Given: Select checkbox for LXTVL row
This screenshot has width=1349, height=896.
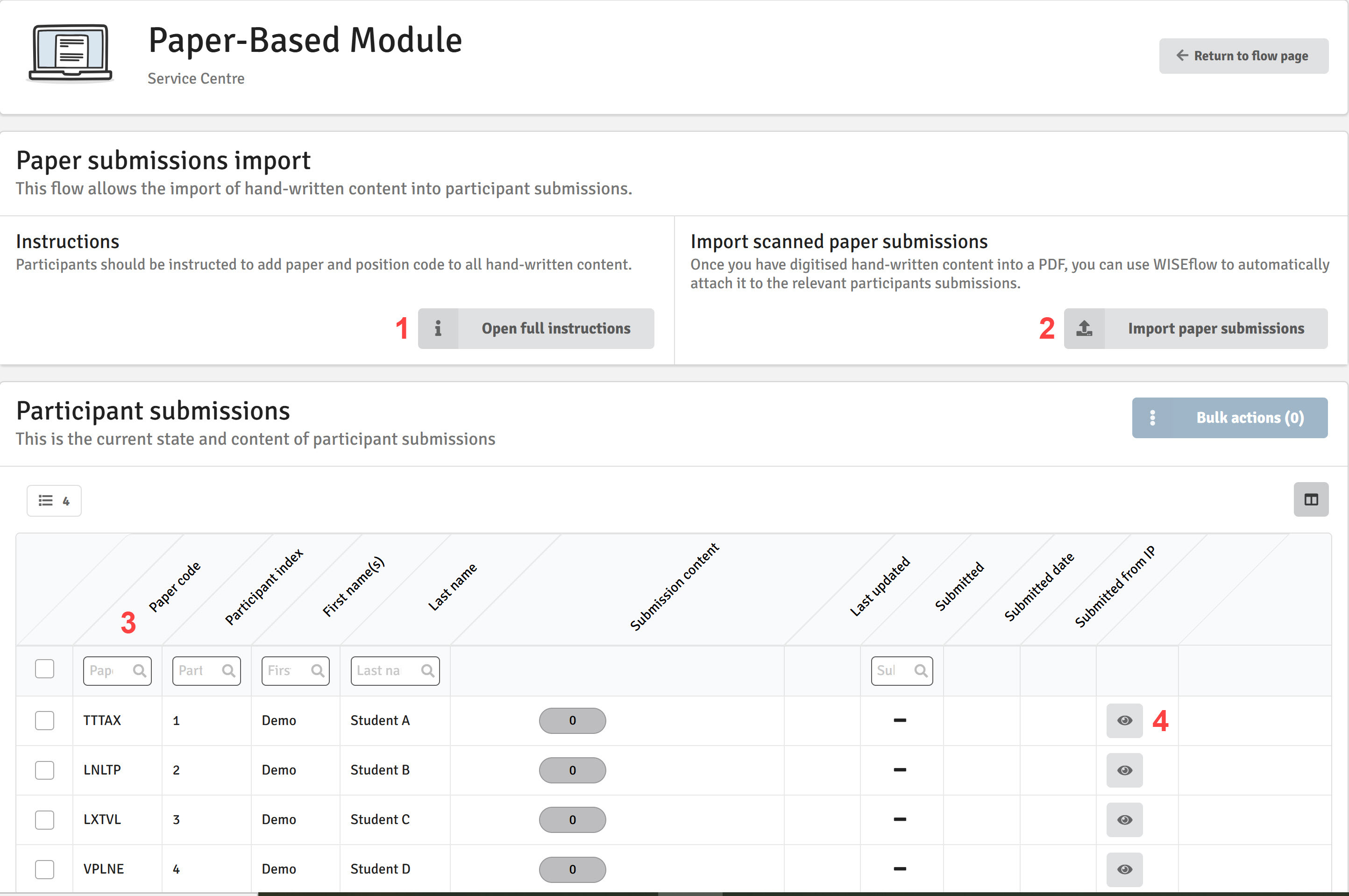Looking at the screenshot, I should (x=44, y=820).
